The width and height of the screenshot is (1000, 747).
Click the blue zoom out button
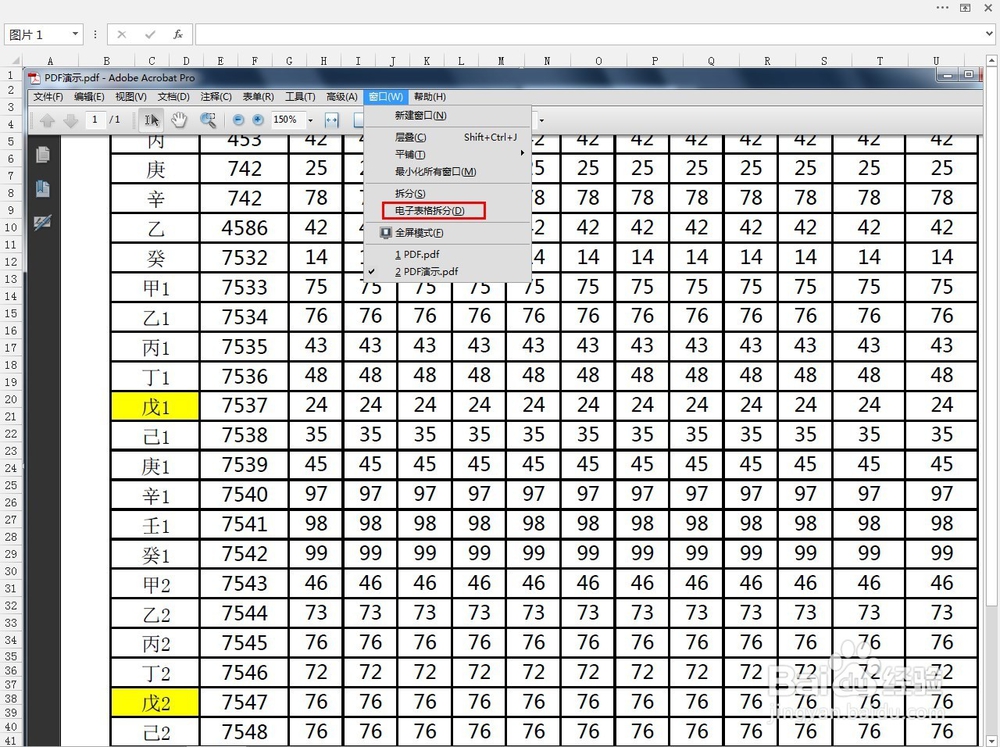tap(238, 120)
